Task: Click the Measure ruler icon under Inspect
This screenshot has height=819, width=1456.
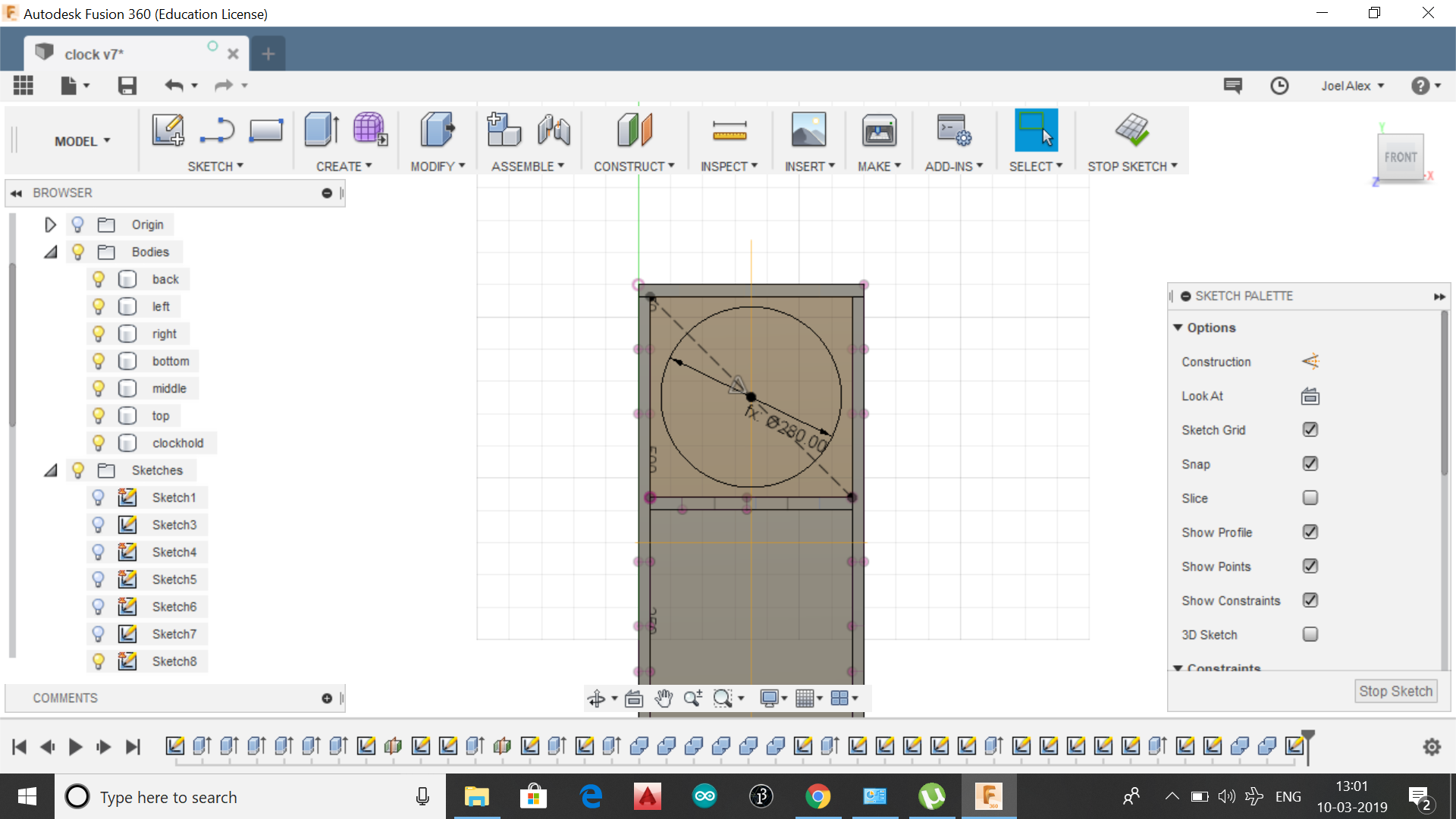Action: [x=729, y=130]
